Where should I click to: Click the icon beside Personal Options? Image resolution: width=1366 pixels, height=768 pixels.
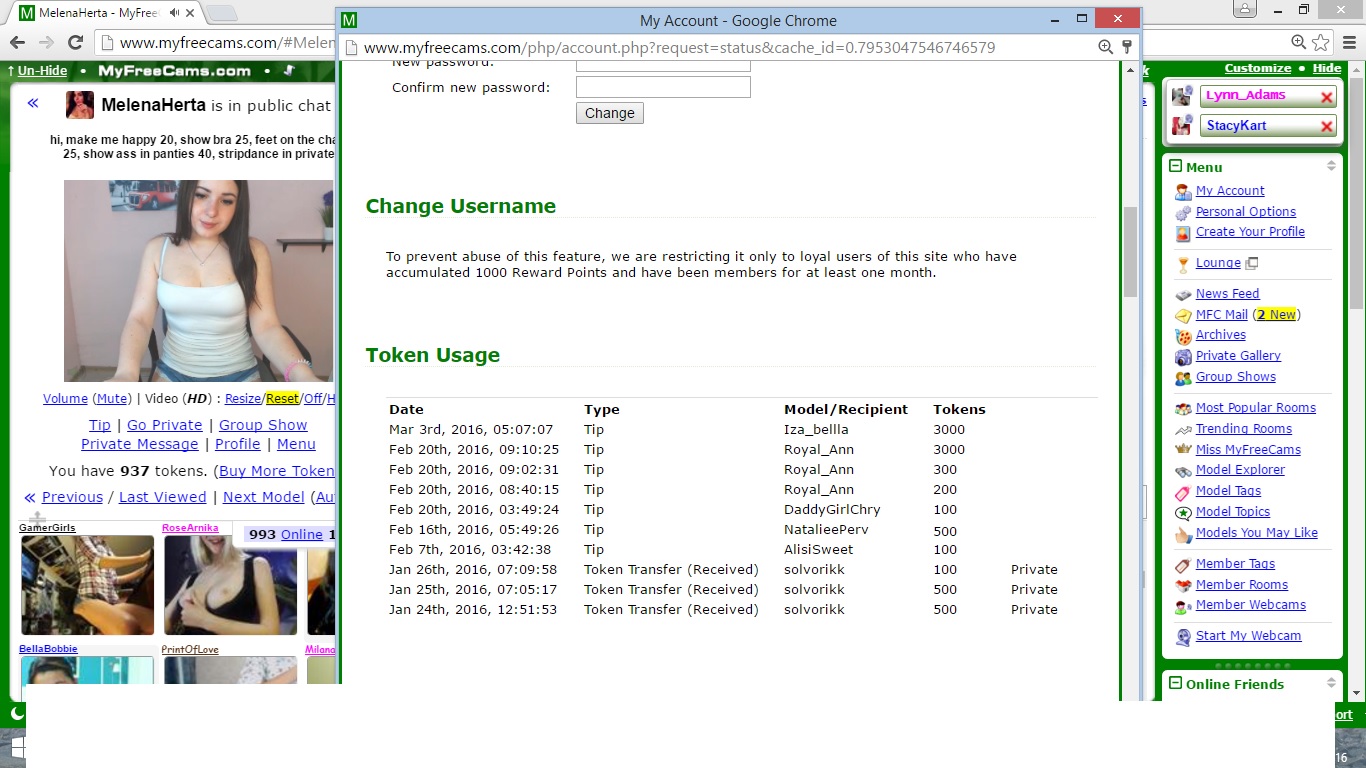(1183, 212)
